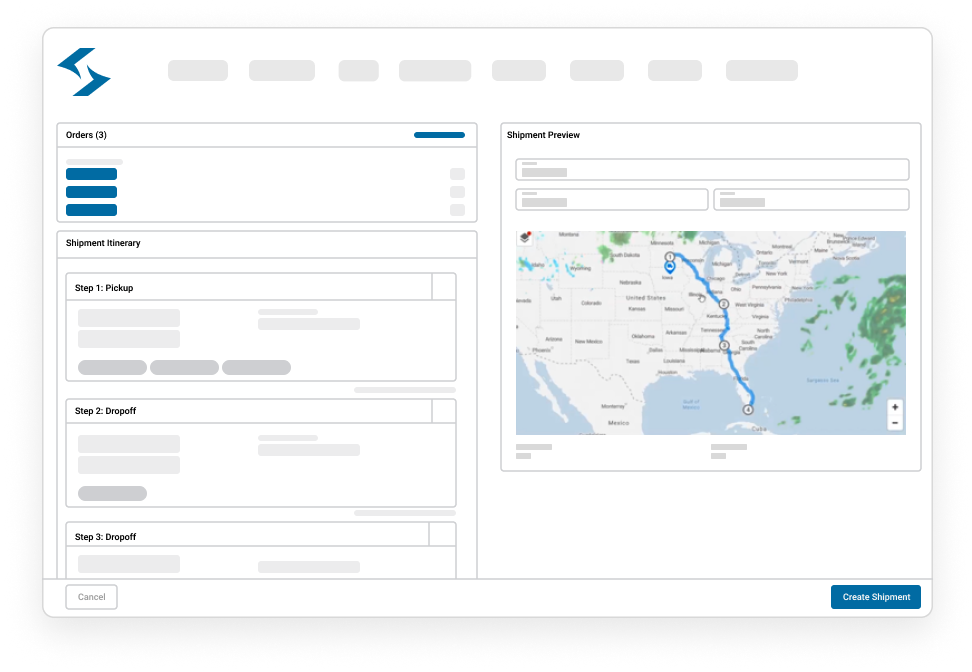The image size is (972, 672).
Task: Click the blue progress bar in Orders header
Action: point(438,135)
